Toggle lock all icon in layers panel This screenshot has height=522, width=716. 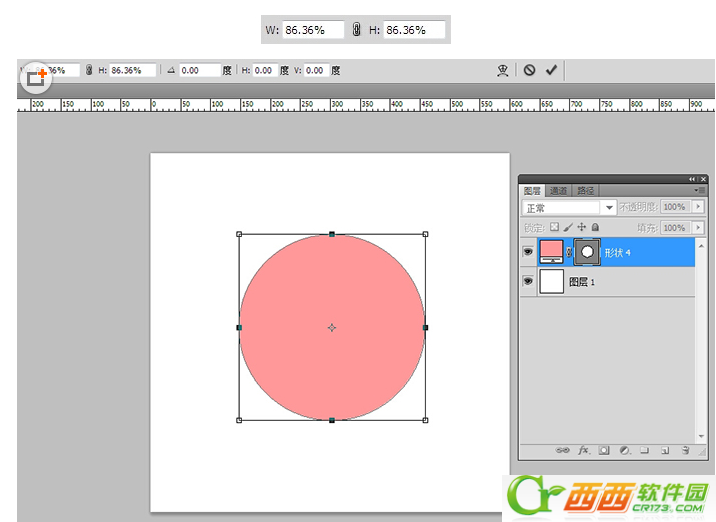[x=595, y=228]
